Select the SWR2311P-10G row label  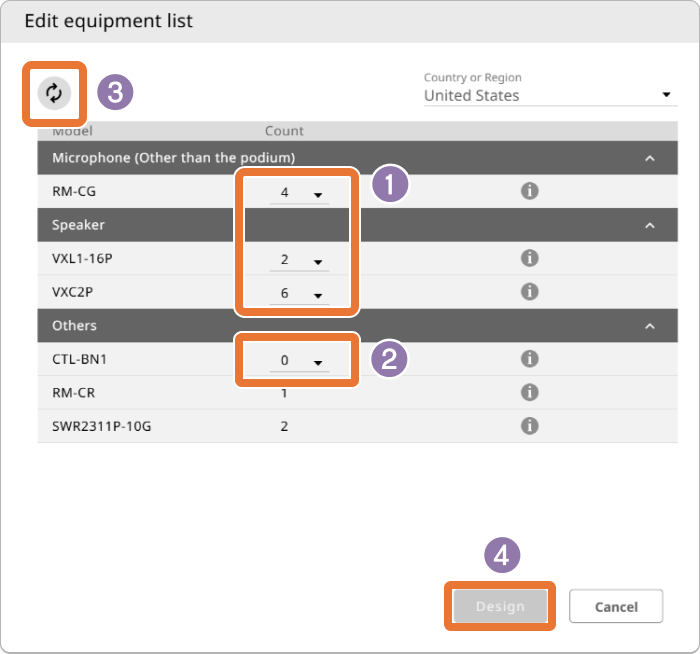pyautogui.click(x=102, y=426)
